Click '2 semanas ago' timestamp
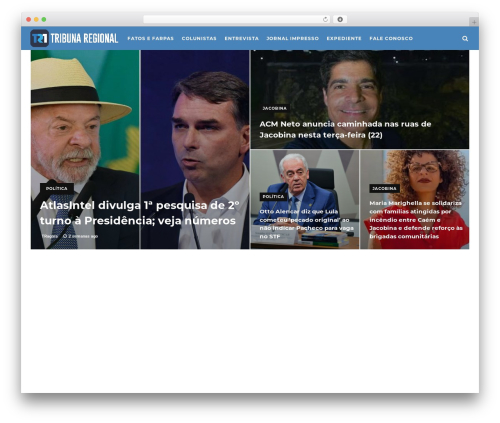Image resolution: width=500 pixels, height=423 pixels. pyautogui.click(x=81, y=236)
